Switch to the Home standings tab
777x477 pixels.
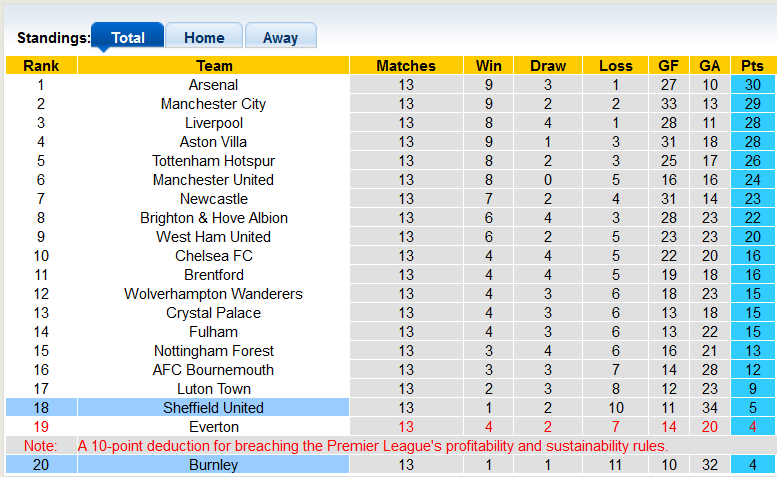204,38
